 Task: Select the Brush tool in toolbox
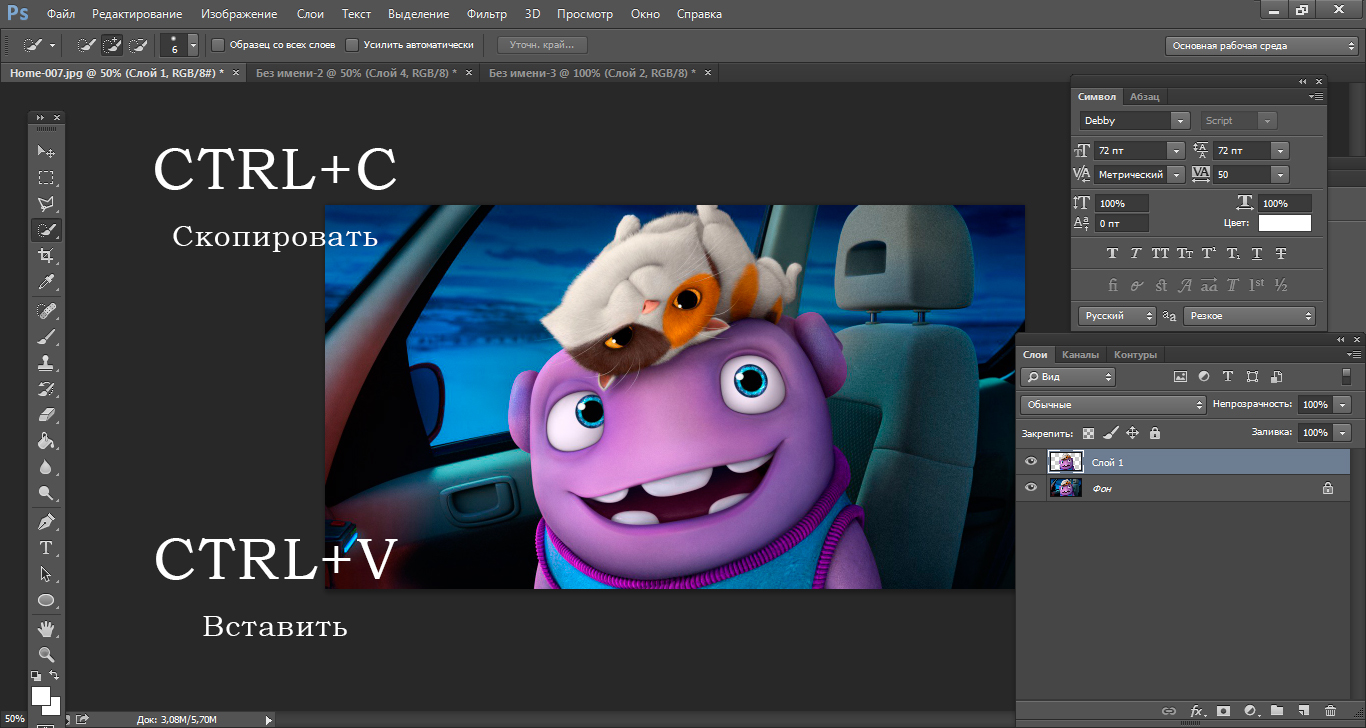tap(46, 337)
